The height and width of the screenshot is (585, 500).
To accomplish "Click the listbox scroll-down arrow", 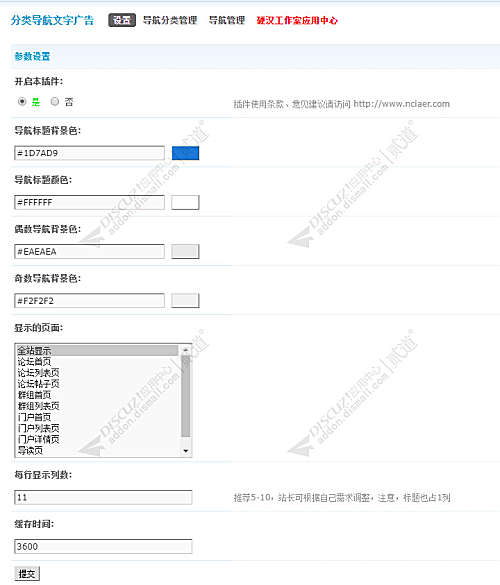I will click(185, 451).
